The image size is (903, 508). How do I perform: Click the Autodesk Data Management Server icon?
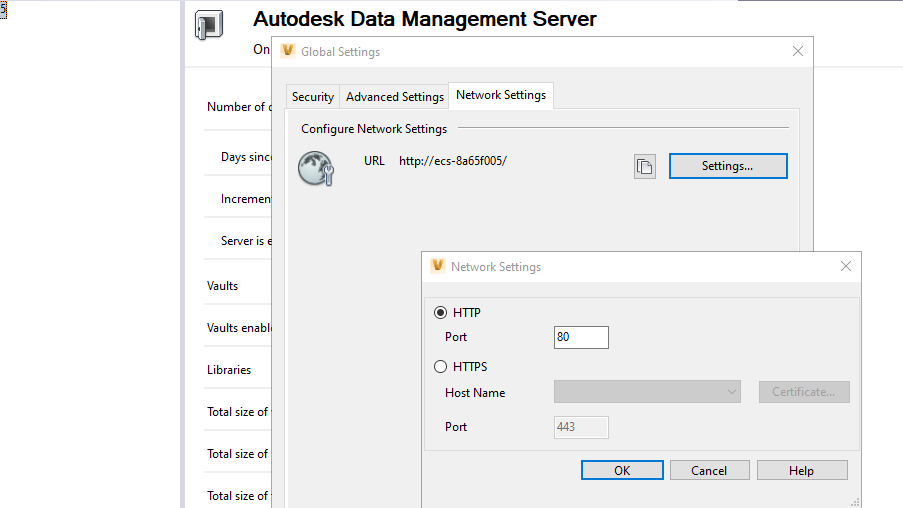pos(209,27)
